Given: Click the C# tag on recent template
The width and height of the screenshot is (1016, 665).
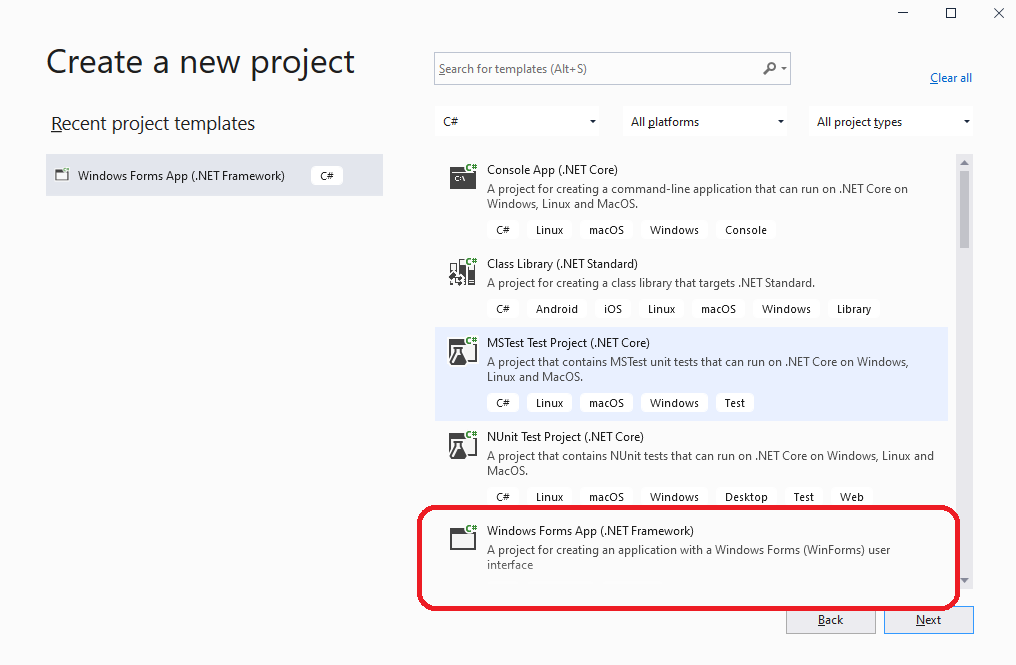Looking at the screenshot, I should coord(327,176).
